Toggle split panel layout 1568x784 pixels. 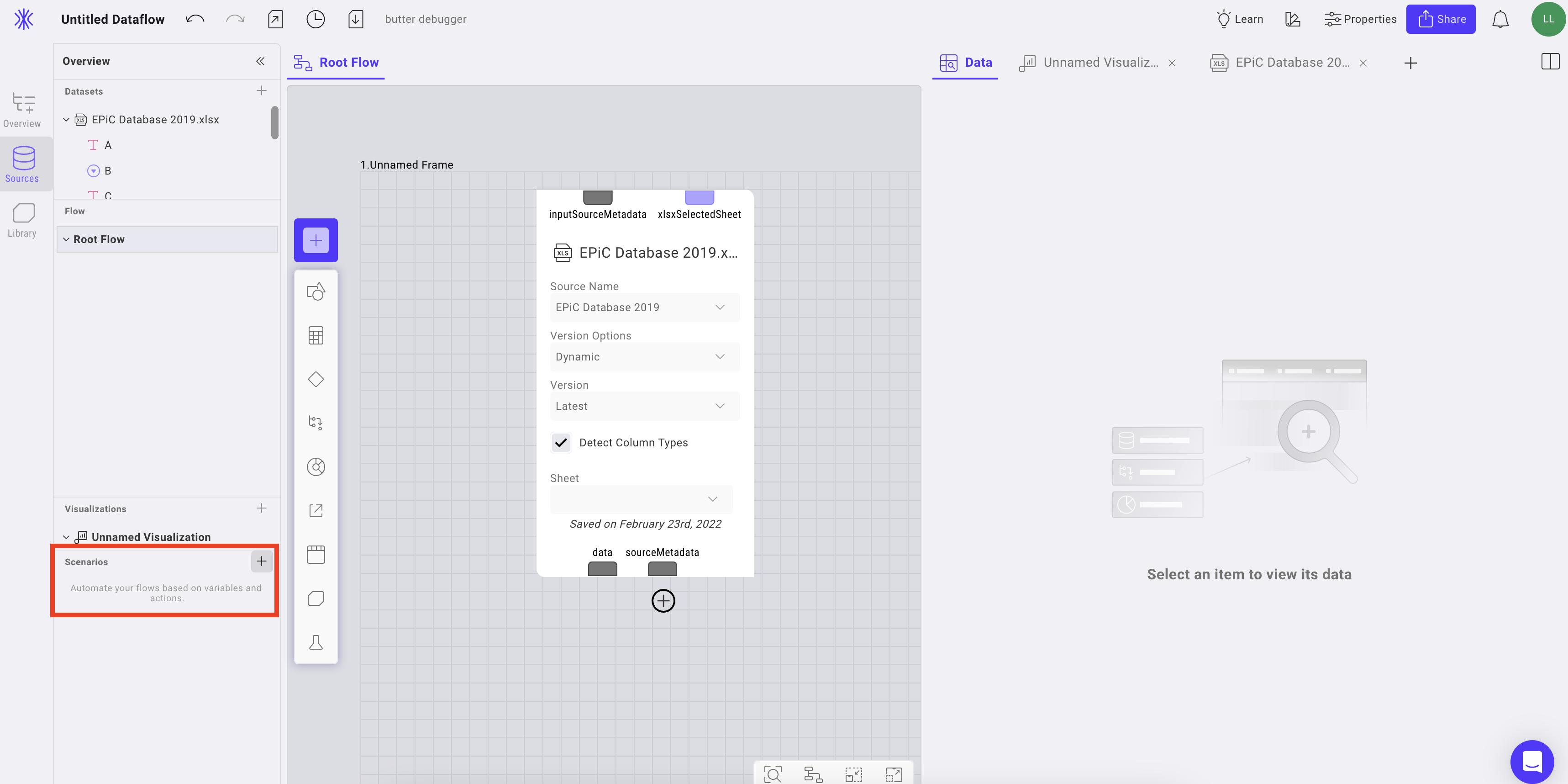coord(1550,62)
